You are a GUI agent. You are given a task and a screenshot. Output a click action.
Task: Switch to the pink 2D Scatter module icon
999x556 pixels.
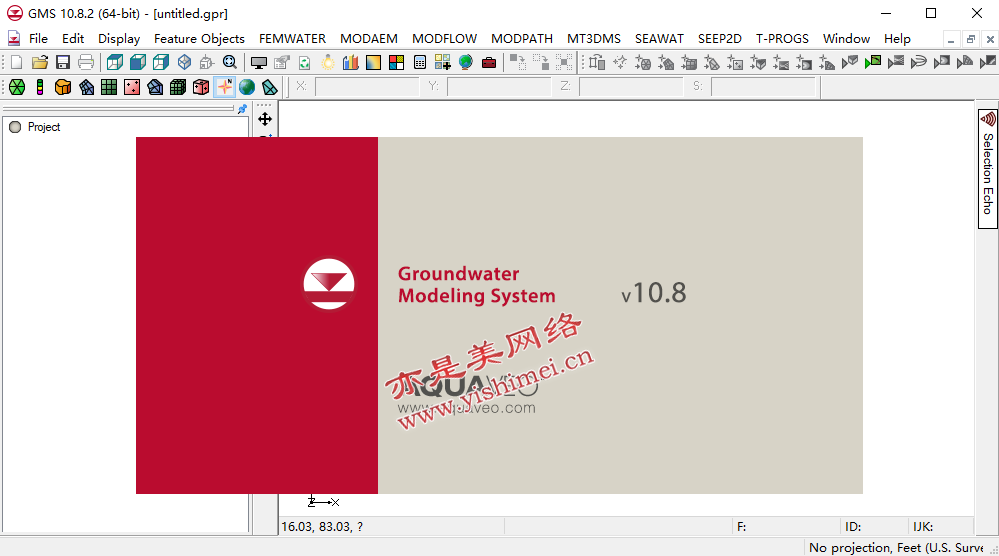pyautogui.click(x=132, y=87)
